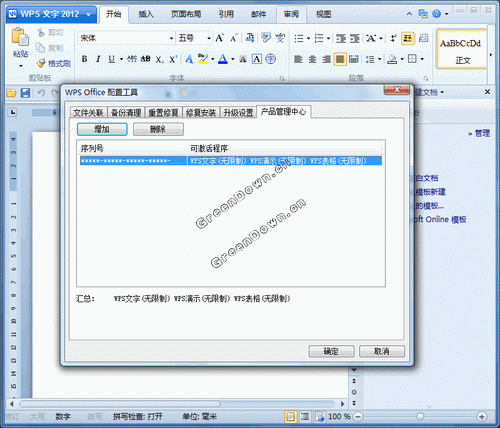This screenshot has width=500, height=428.
Task: Open the 升级设置 tab in config dialog
Action: (x=238, y=113)
